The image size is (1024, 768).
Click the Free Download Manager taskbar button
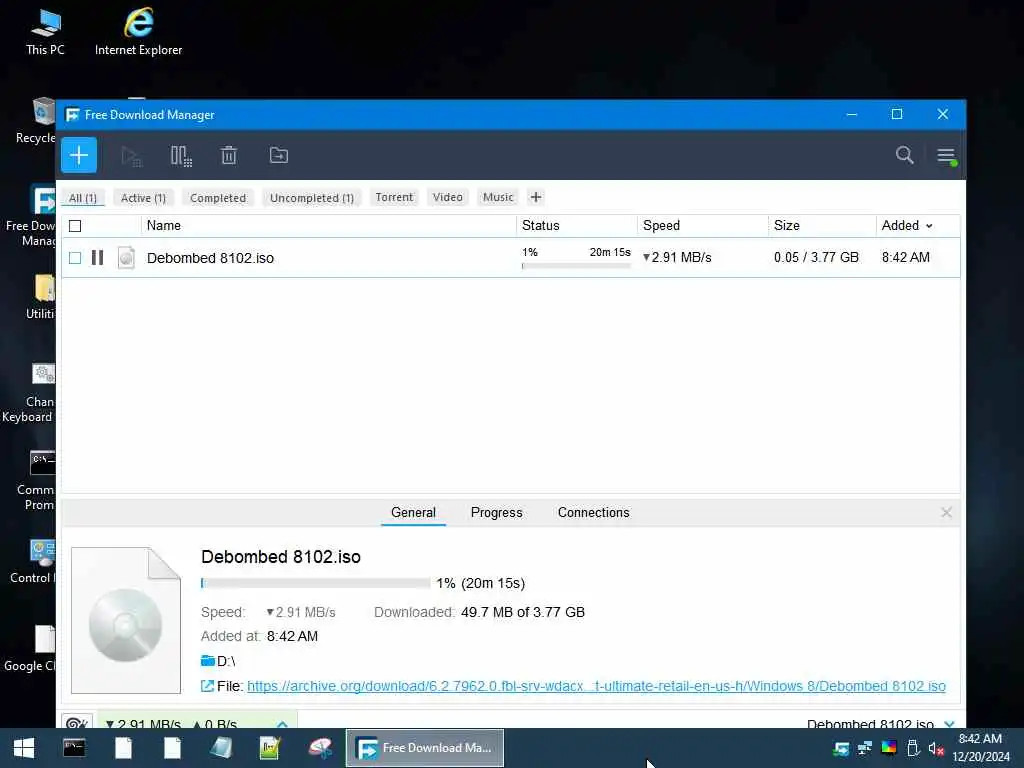(424, 748)
